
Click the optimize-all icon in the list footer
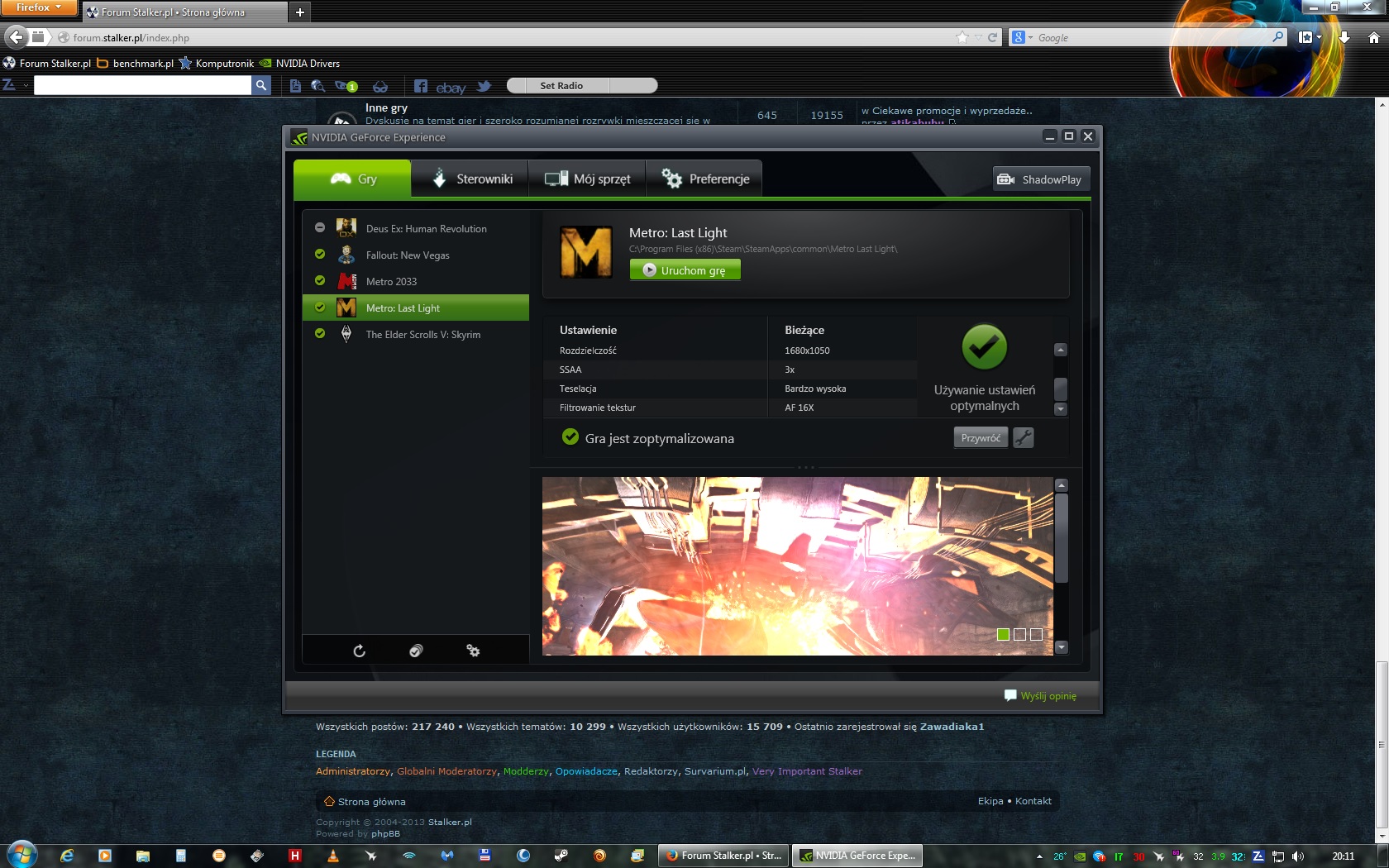coord(416,651)
